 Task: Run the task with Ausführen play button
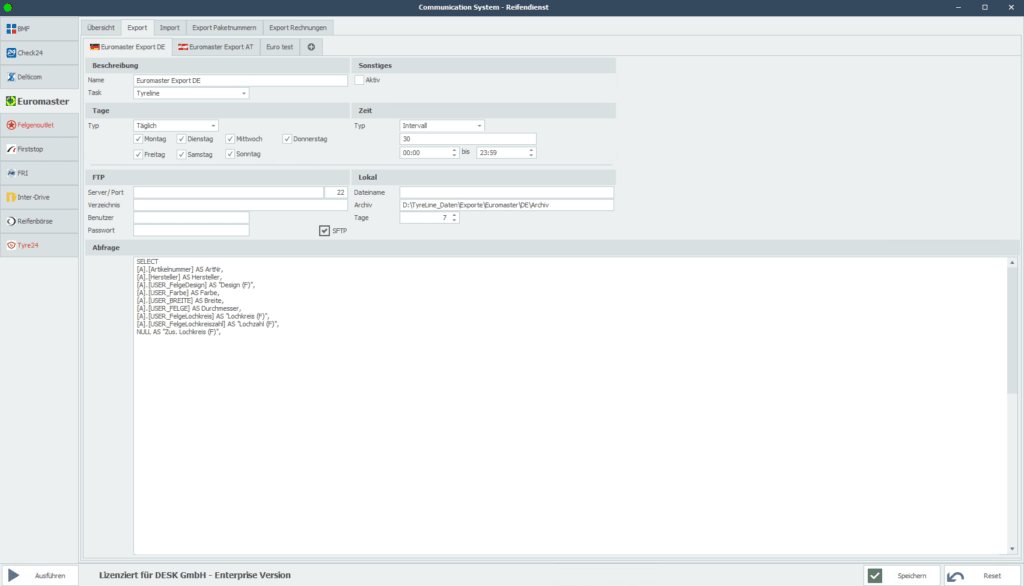[40, 576]
